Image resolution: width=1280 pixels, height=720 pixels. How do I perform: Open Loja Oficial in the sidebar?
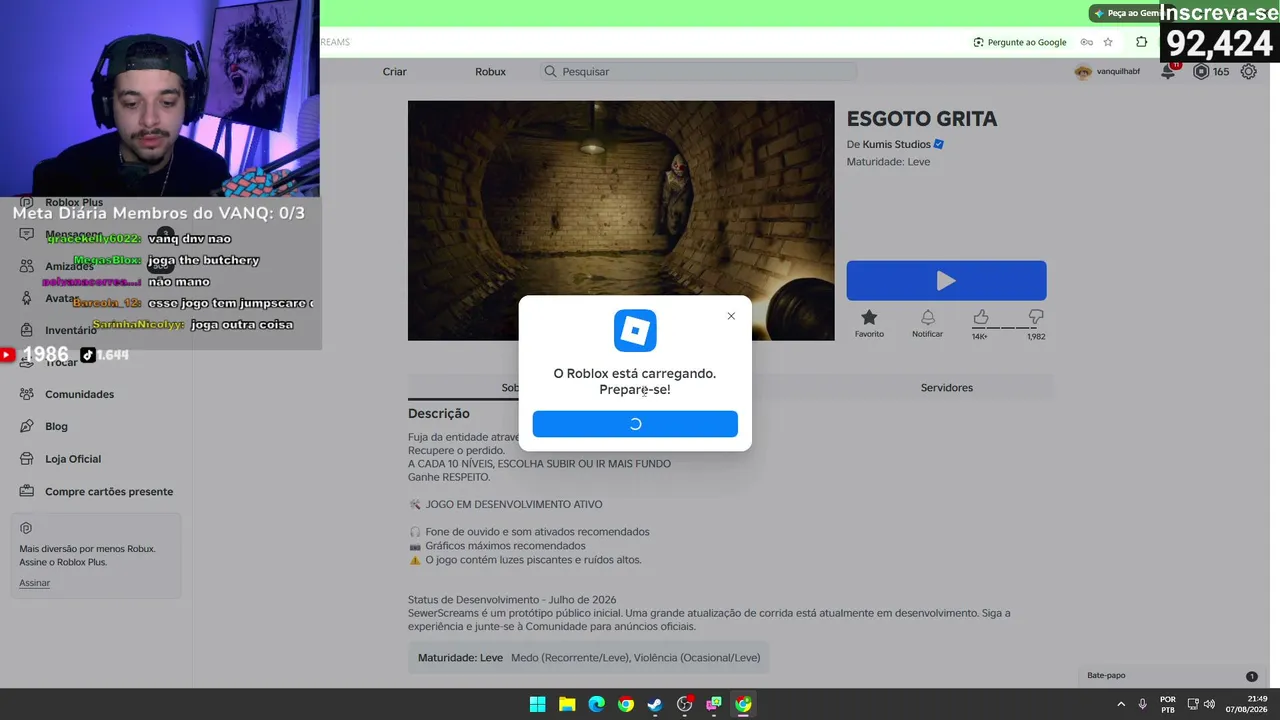coord(73,459)
